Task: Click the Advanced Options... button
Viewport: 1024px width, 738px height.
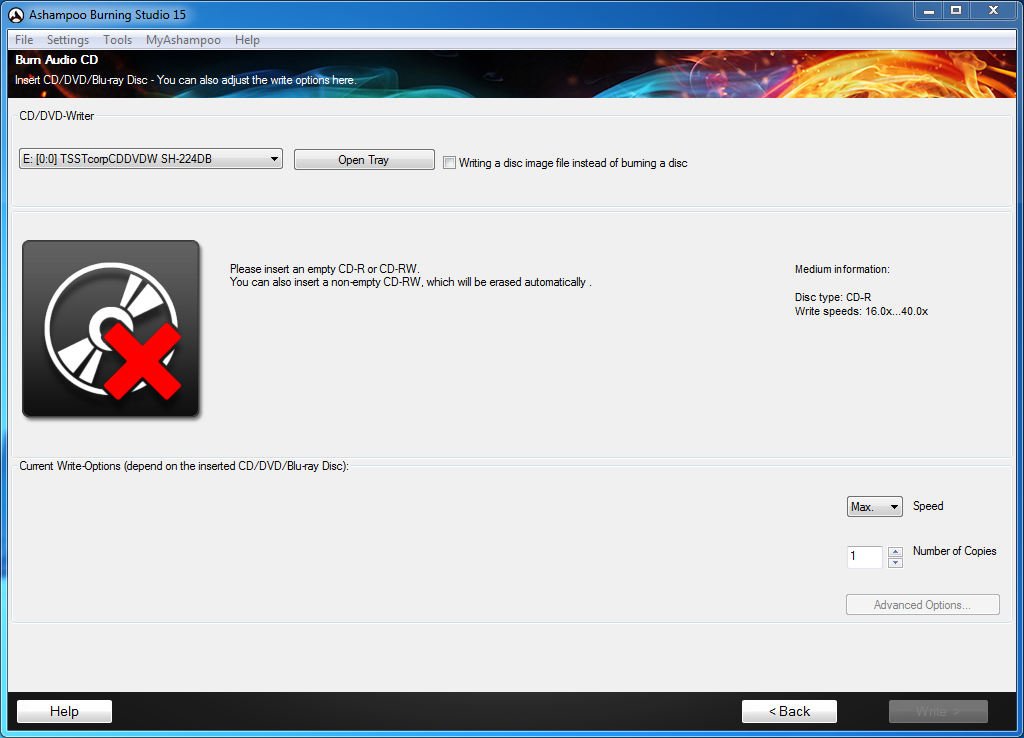Action: coord(923,605)
